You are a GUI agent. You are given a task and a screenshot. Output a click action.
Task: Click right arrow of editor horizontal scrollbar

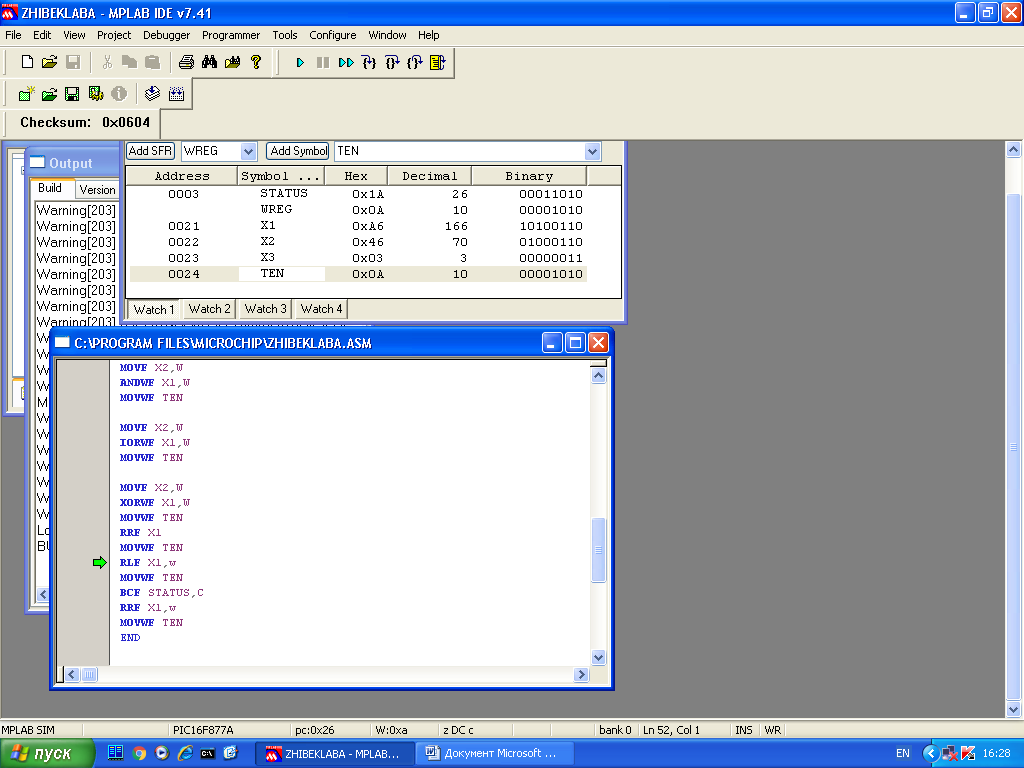click(x=581, y=675)
